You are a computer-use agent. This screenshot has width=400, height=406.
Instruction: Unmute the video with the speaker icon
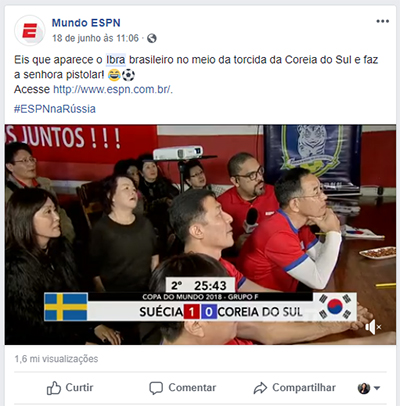(373, 327)
